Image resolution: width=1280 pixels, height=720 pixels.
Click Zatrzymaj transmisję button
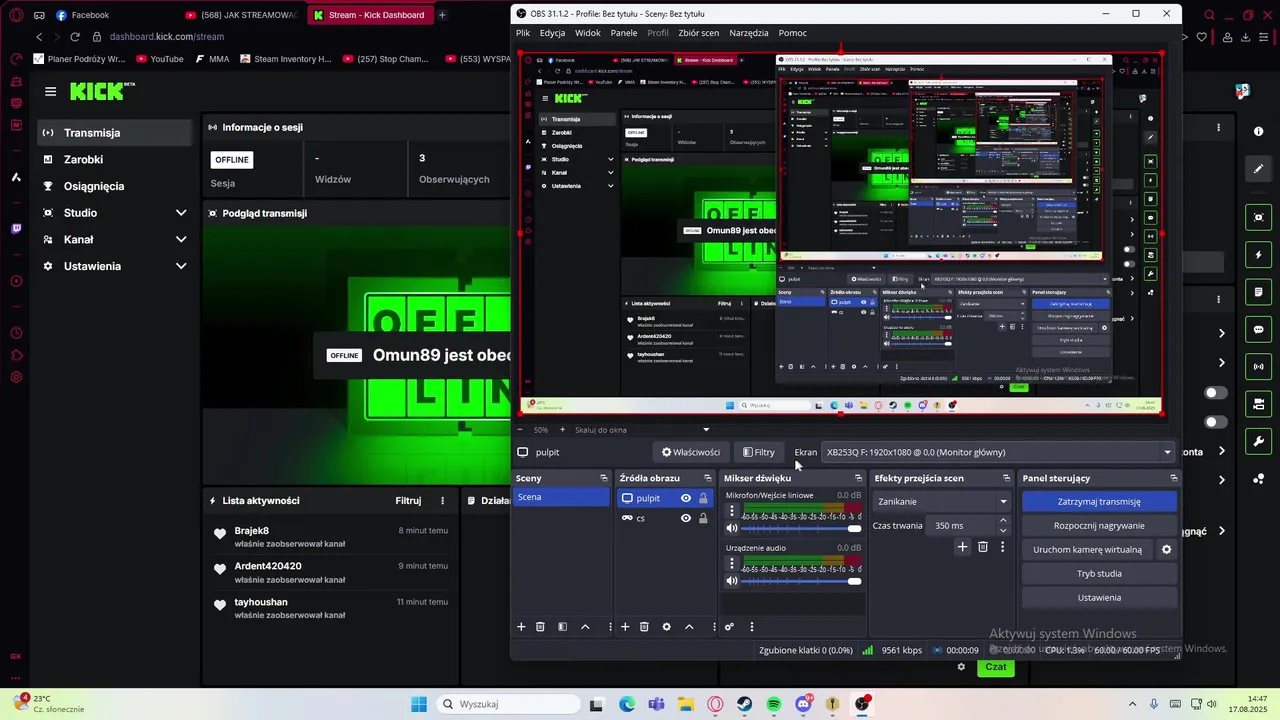point(1099,502)
